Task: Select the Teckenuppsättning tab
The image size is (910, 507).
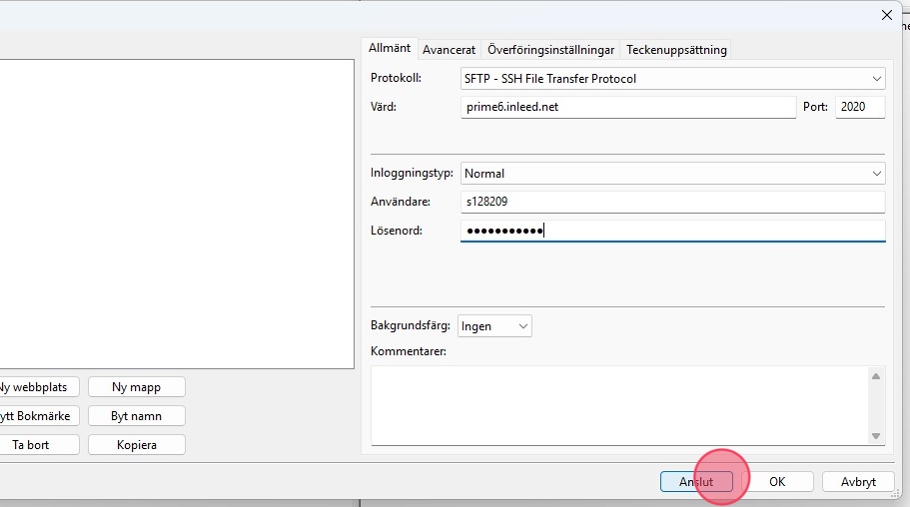Action: coord(676,50)
